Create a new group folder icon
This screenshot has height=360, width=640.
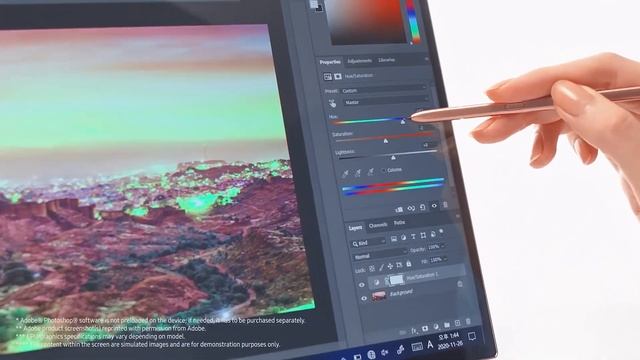click(x=447, y=325)
